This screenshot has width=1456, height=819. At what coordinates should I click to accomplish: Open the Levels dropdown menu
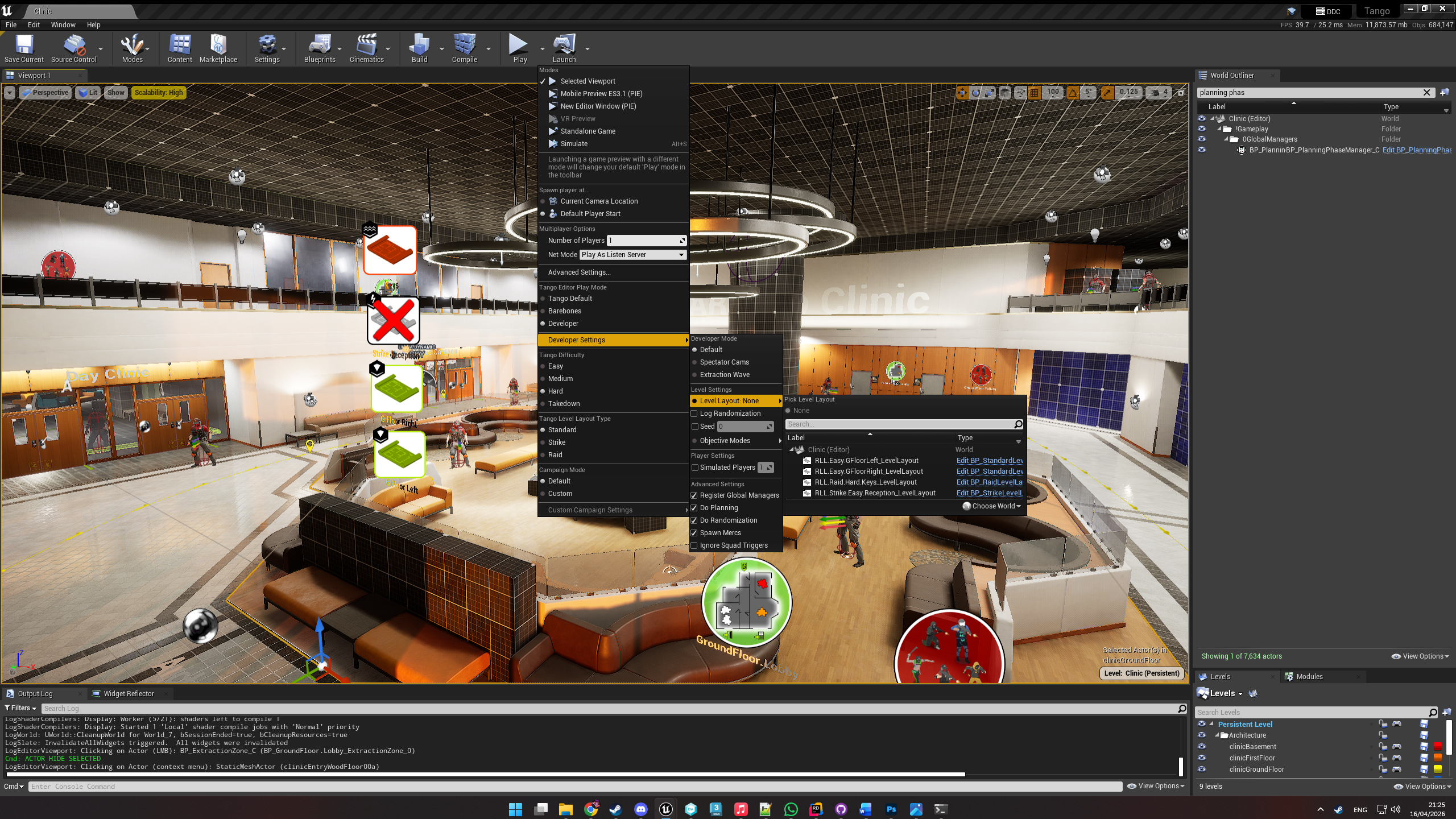(1221, 693)
